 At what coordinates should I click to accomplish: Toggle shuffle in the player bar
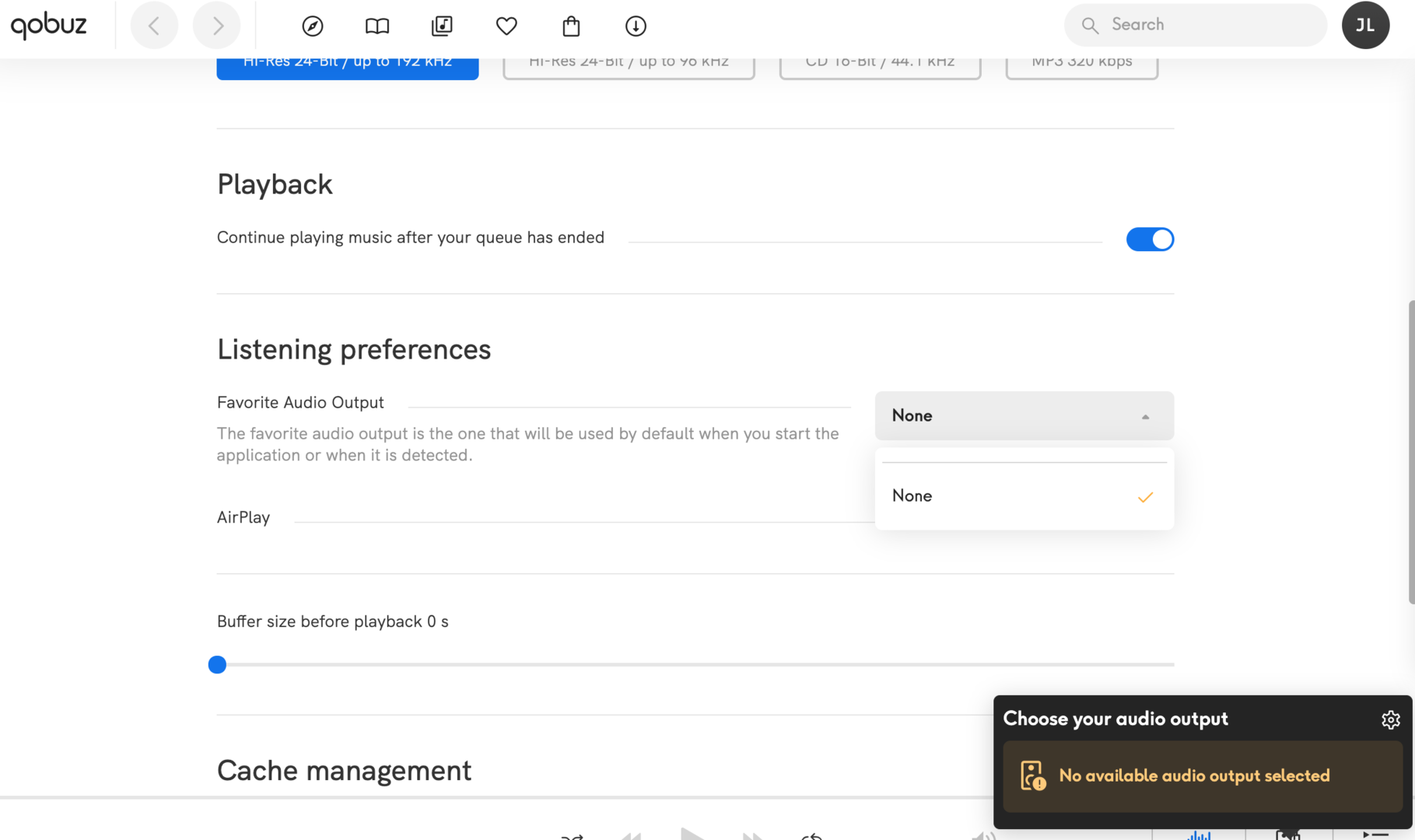(572, 836)
